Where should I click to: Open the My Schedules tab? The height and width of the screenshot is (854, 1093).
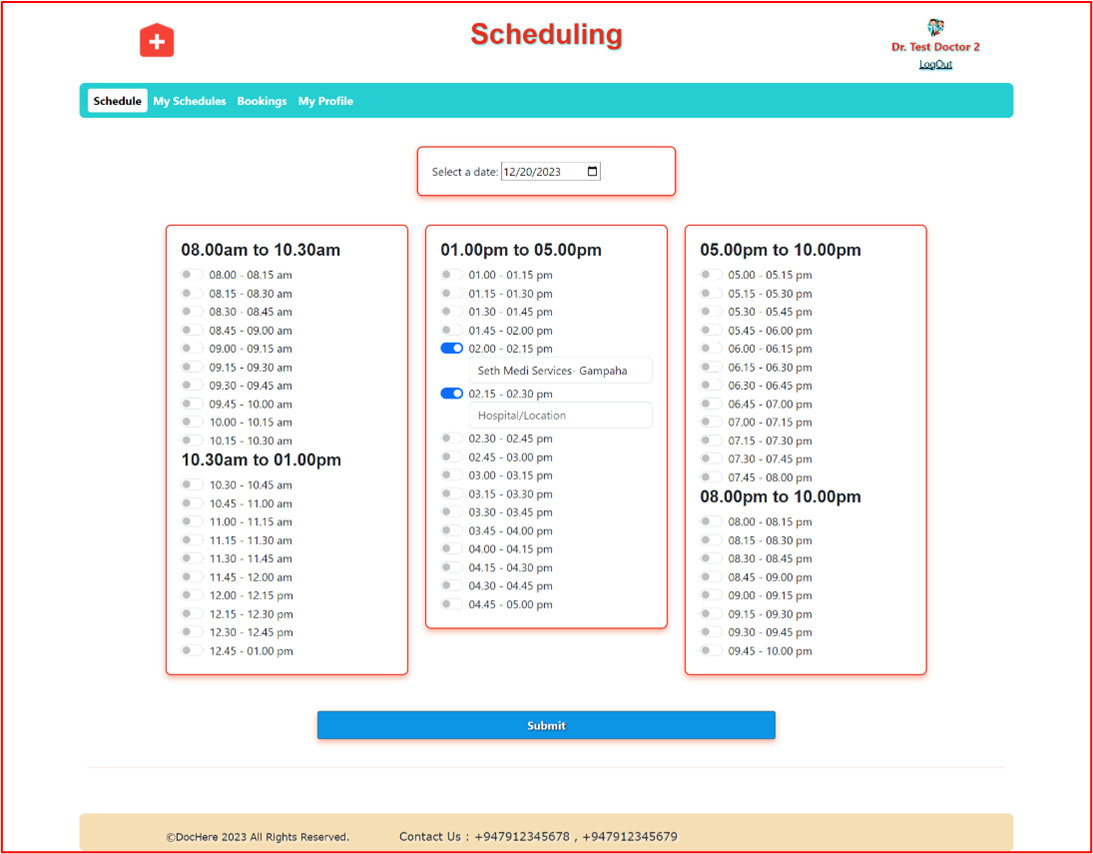click(190, 101)
